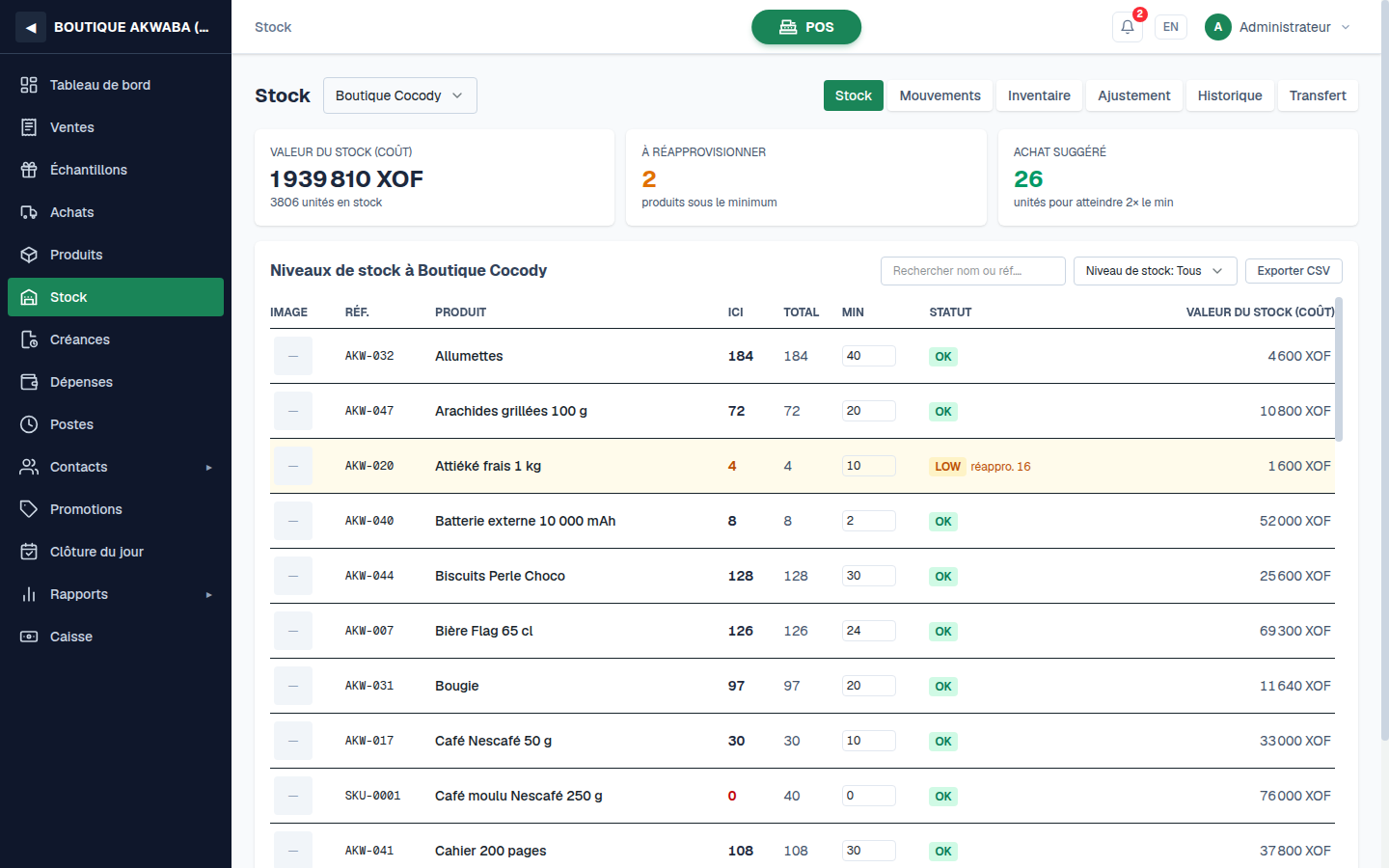Open the Boutique Cocody location dropdown
Image resolution: width=1389 pixels, height=868 pixels.
tap(400, 95)
